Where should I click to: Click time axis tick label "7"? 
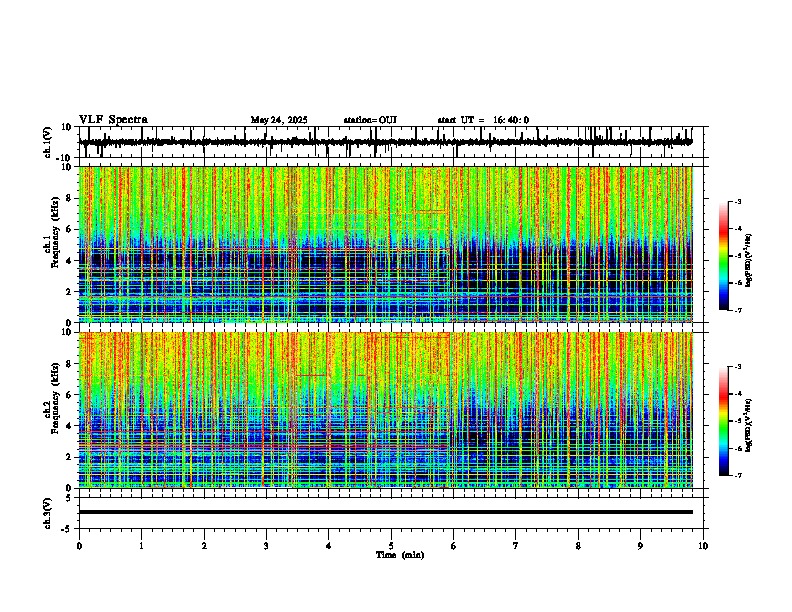click(516, 545)
